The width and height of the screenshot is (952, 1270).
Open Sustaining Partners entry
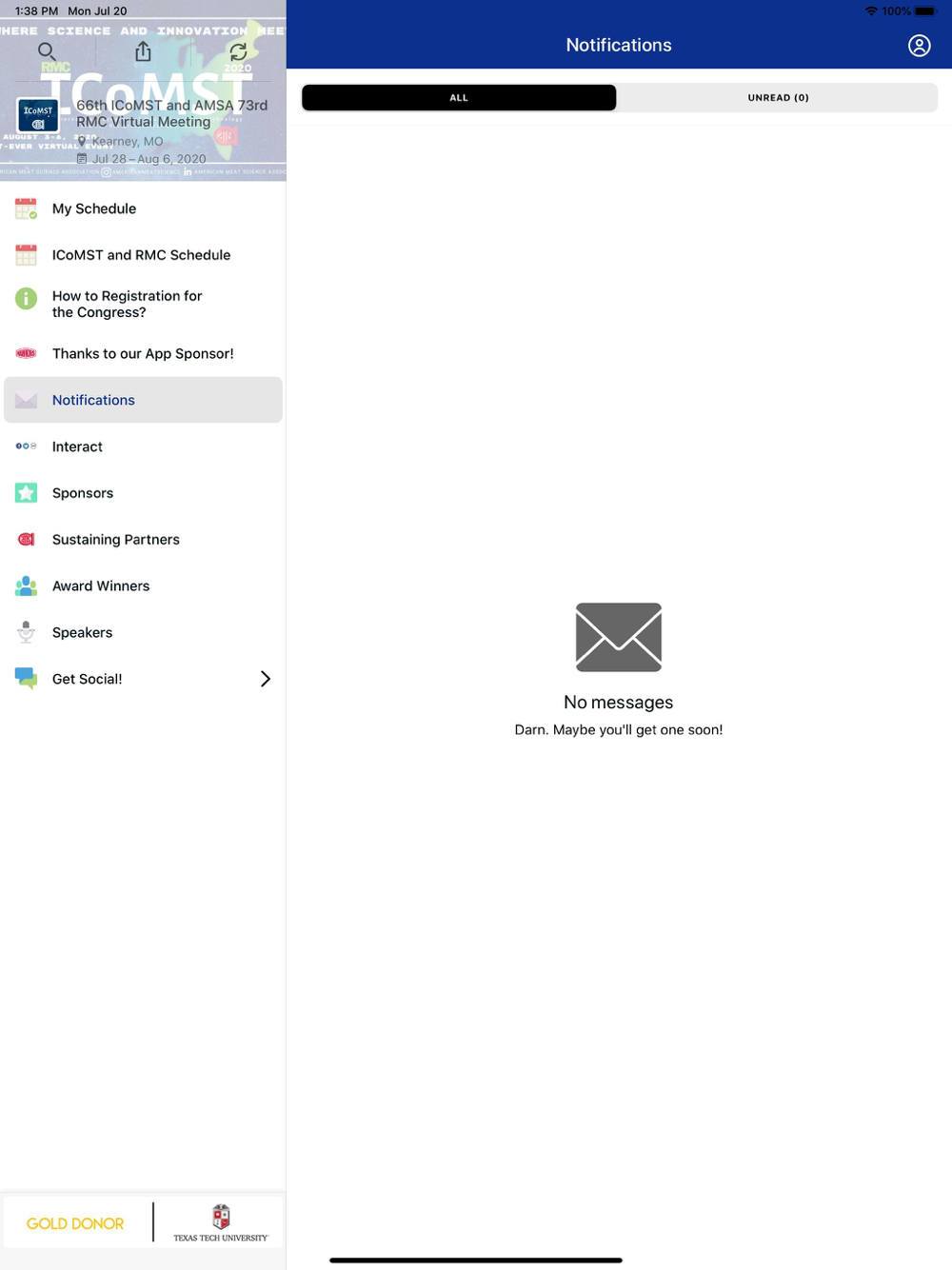tap(143, 540)
